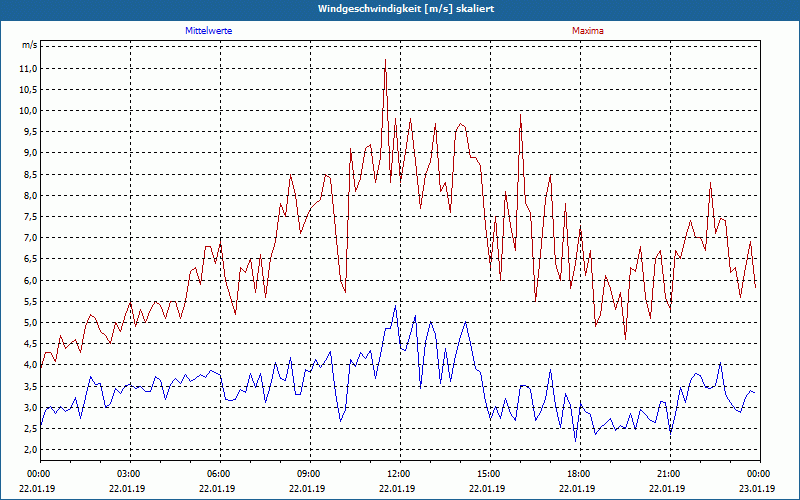Screen dimensions: 800x500
Task: Select the 4,0 y-axis value
Action: [x=30, y=365]
